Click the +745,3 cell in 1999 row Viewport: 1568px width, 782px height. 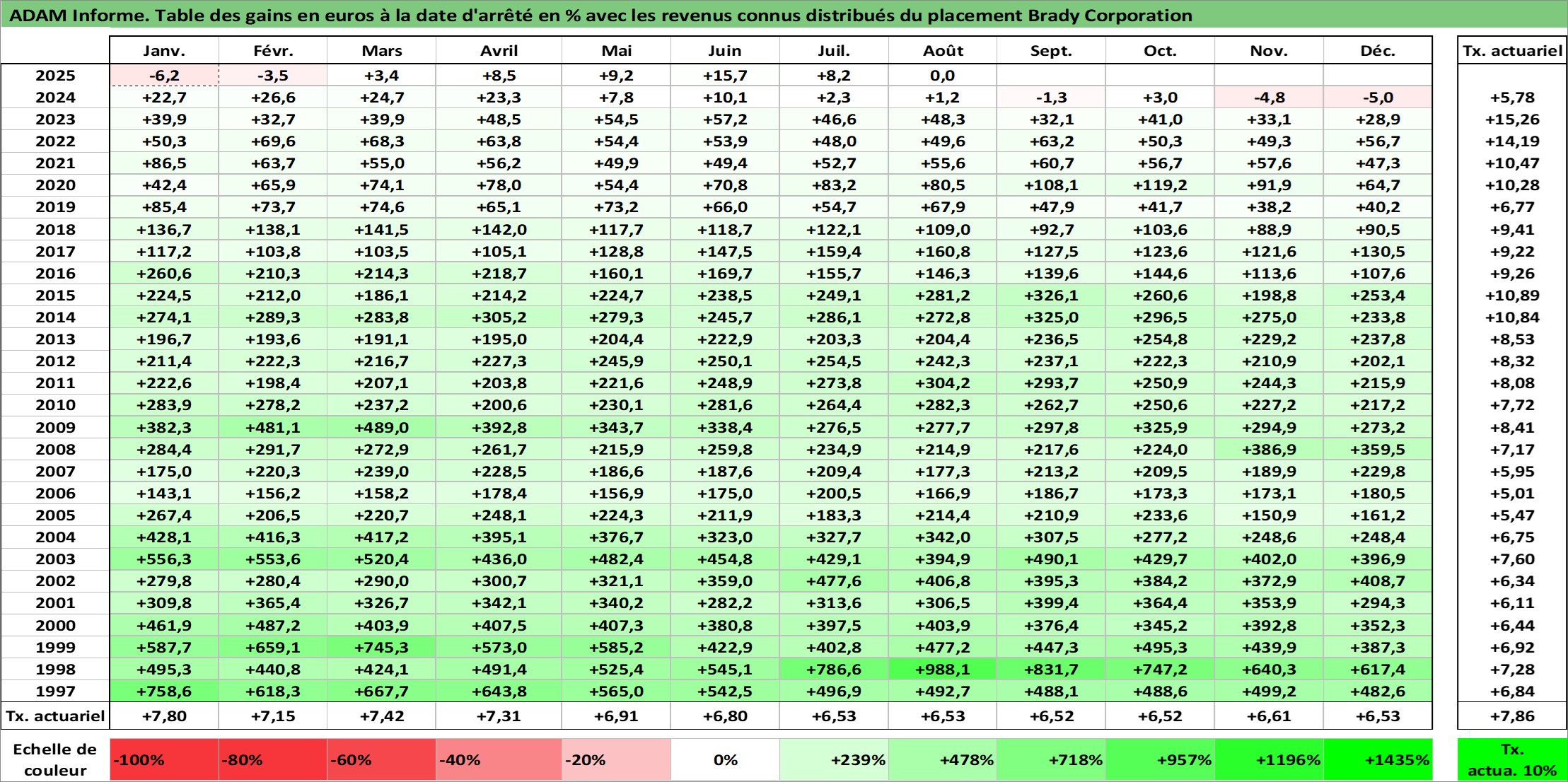[x=381, y=648]
